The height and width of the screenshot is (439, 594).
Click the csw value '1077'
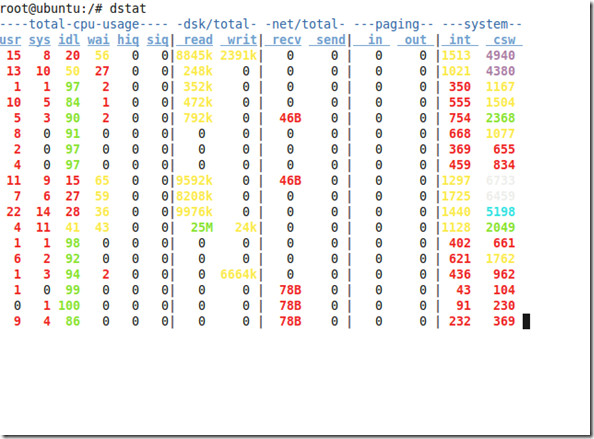[x=500, y=133]
